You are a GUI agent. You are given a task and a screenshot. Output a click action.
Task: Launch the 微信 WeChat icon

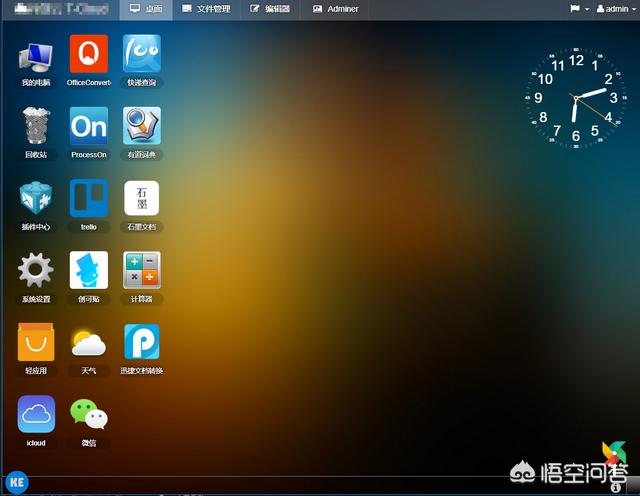coord(89,414)
